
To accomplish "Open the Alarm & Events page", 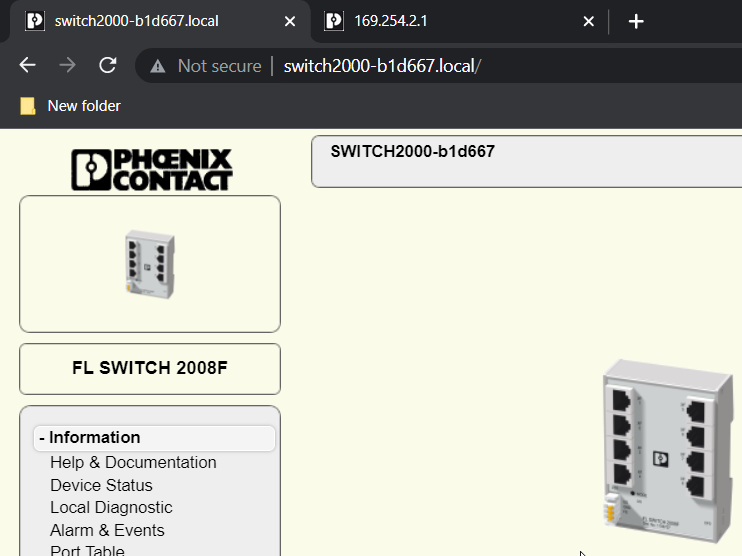I will tap(107, 530).
